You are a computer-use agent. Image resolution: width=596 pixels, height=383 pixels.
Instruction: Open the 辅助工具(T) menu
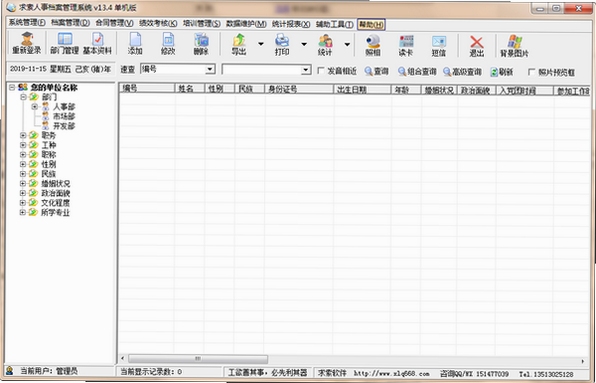point(334,24)
